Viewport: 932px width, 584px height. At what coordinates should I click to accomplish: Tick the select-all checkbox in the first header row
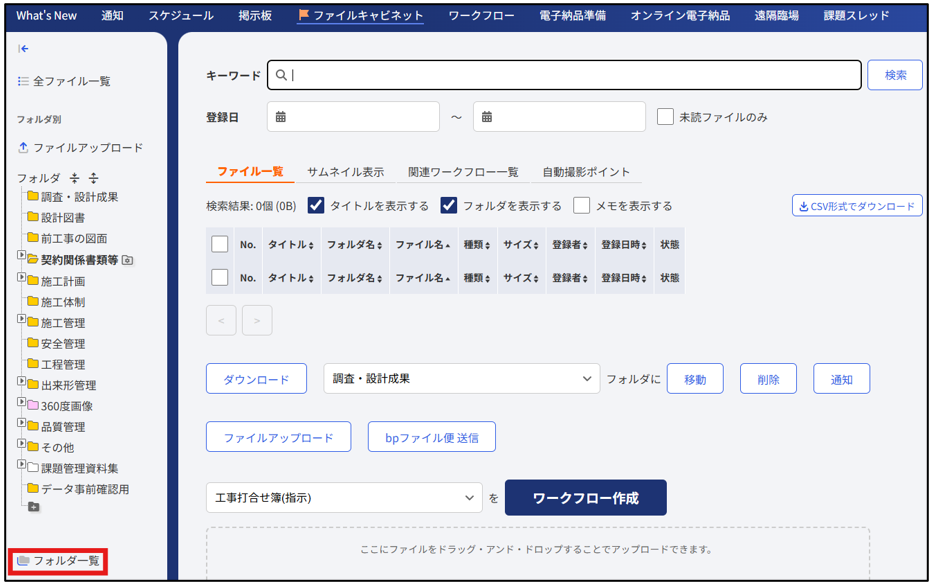220,244
